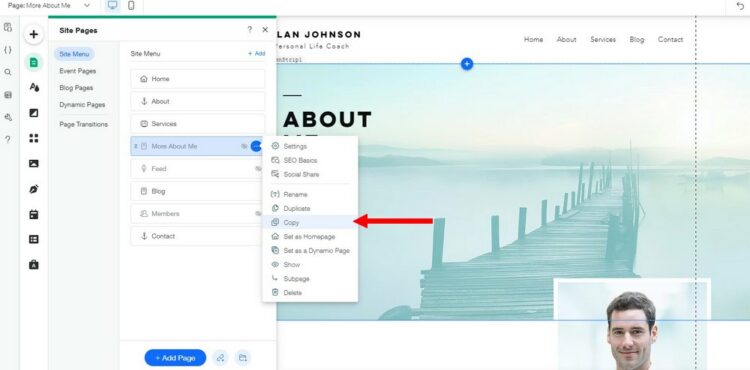Image resolution: width=750 pixels, height=370 pixels.
Task: Open the Page Transitions tab
Action: pyautogui.click(x=83, y=124)
